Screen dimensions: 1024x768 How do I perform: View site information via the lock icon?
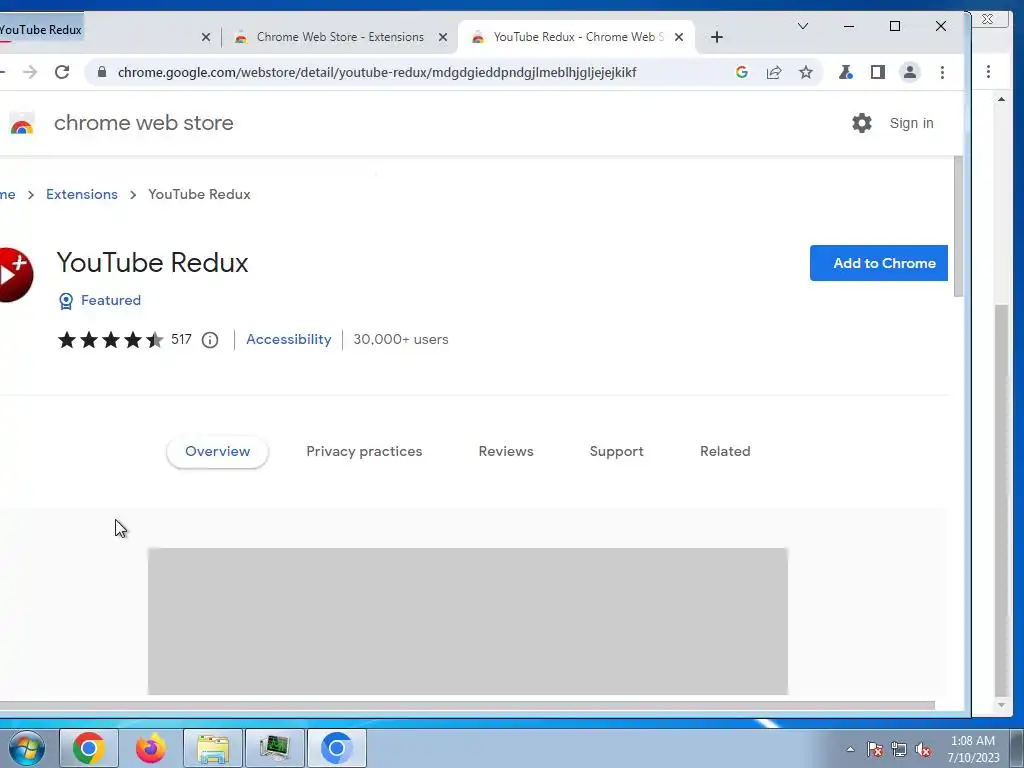click(x=102, y=72)
